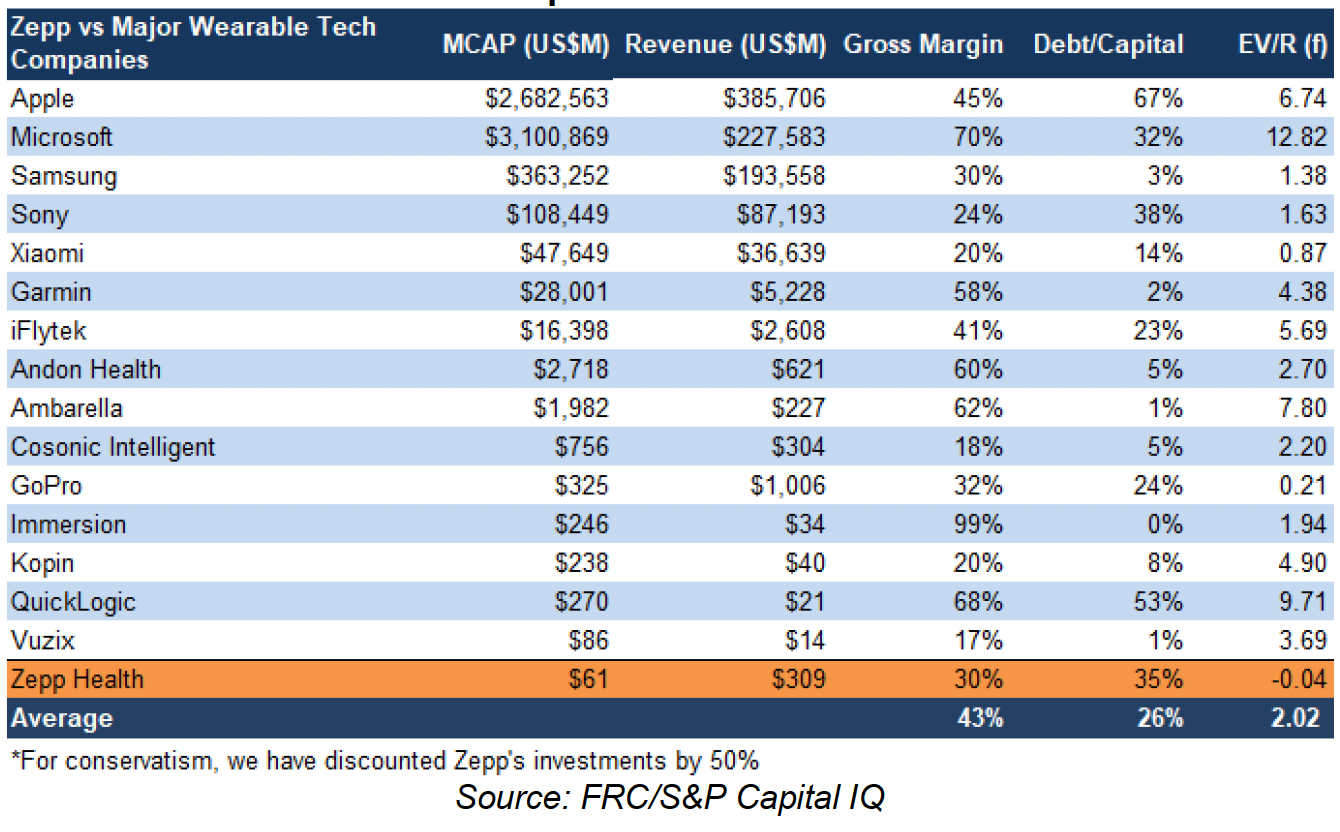The image size is (1340, 832).
Task: Click Samsung's market cap $363,252
Action: coord(557,176)
